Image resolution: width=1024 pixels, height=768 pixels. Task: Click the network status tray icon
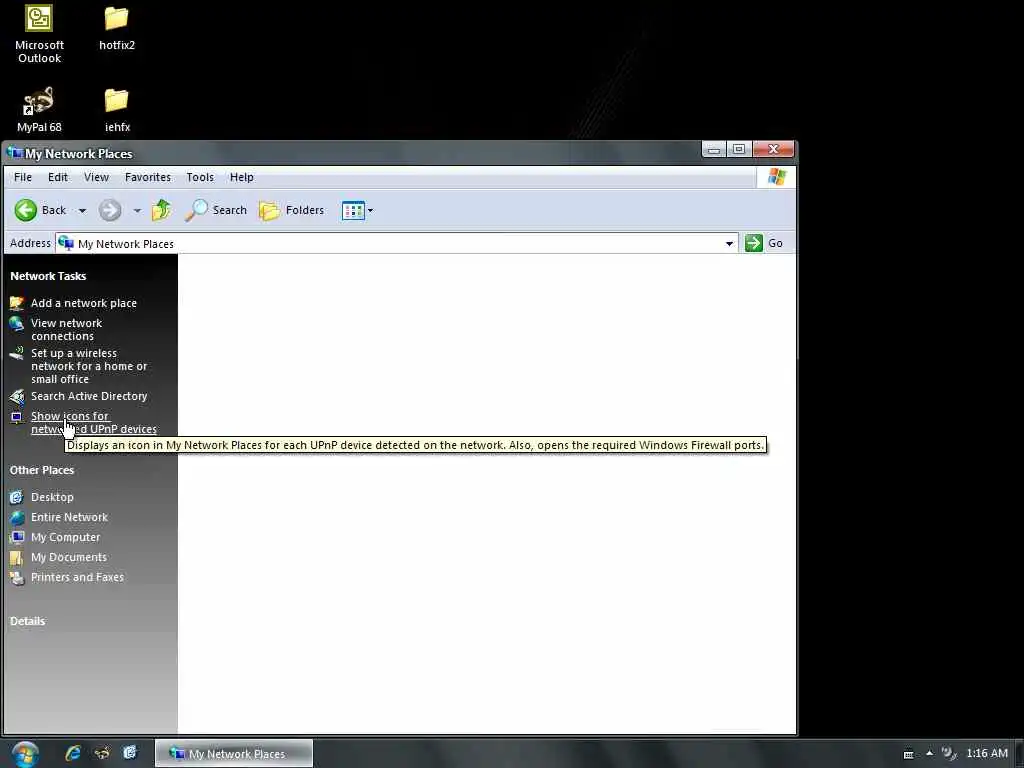coord(949,754)
